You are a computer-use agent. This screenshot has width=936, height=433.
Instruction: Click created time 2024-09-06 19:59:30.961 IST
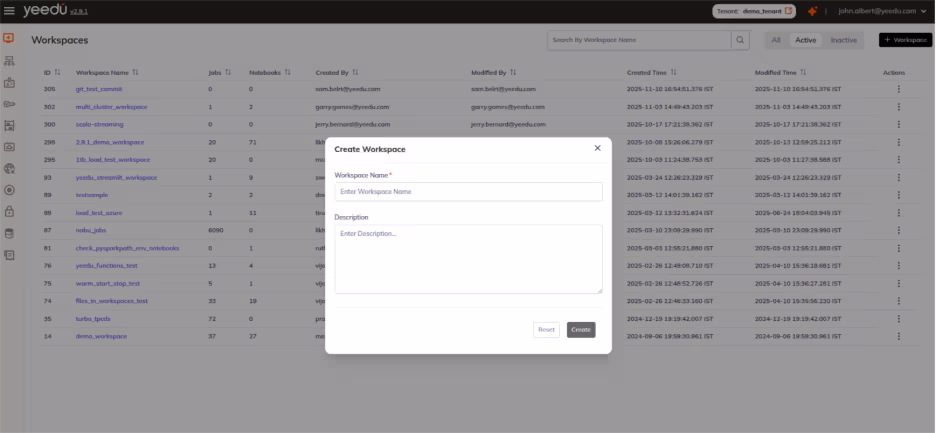[x=670, y=336]
